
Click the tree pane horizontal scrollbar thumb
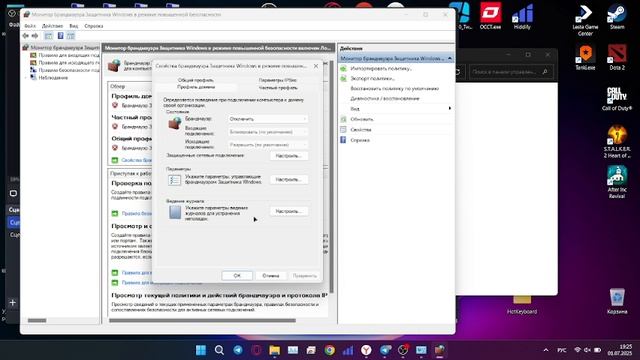(37, 321)
